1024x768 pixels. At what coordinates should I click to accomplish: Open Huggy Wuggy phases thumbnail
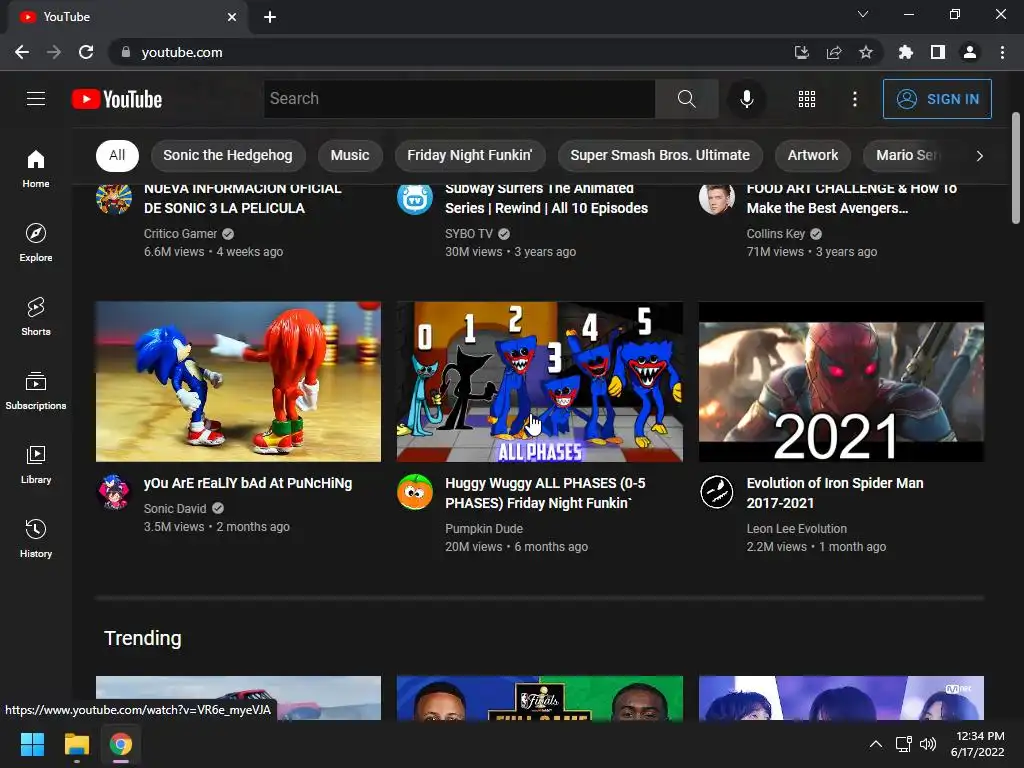point(540,381)
